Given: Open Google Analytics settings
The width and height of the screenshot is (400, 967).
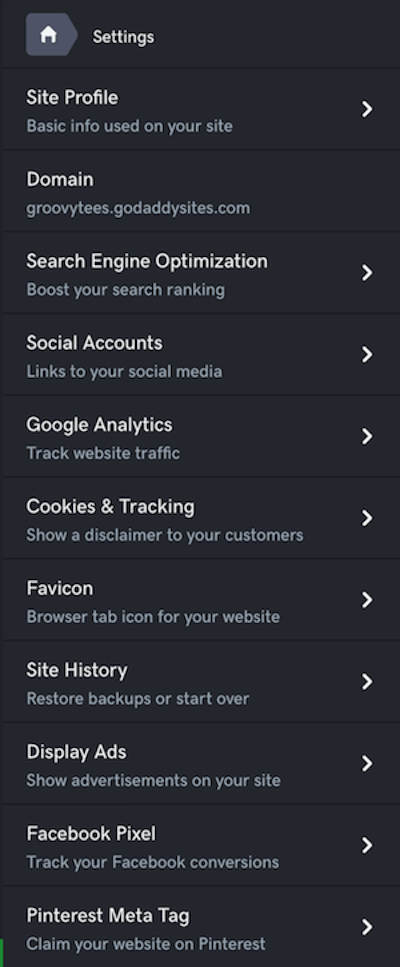Looking at the screenshot, I should (x=201, y=437).
